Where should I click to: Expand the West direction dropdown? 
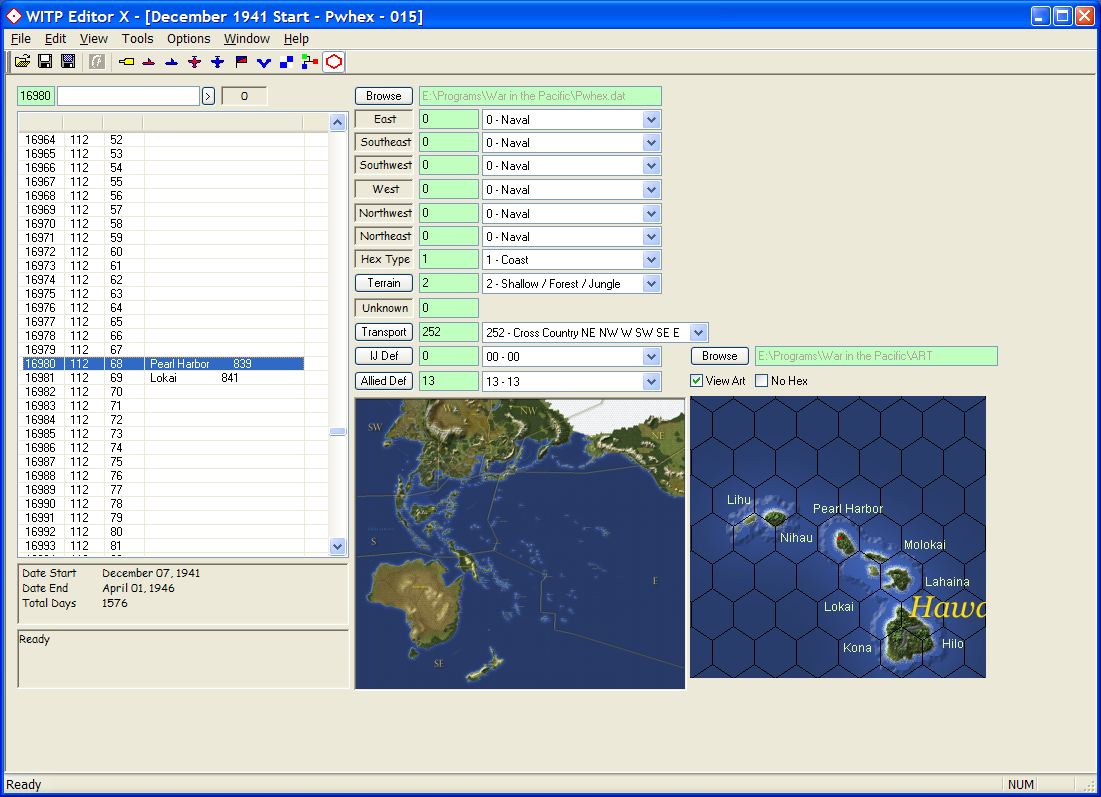651,190
